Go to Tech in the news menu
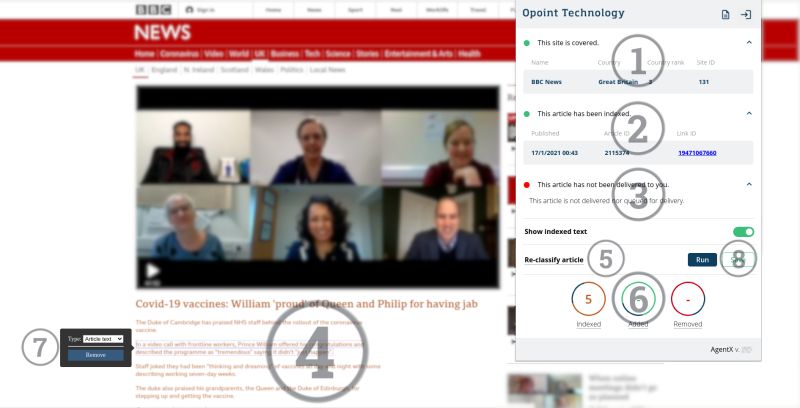The width and height of the screenshot is (800, 408). pyautogui.click(x=312, y=54)
